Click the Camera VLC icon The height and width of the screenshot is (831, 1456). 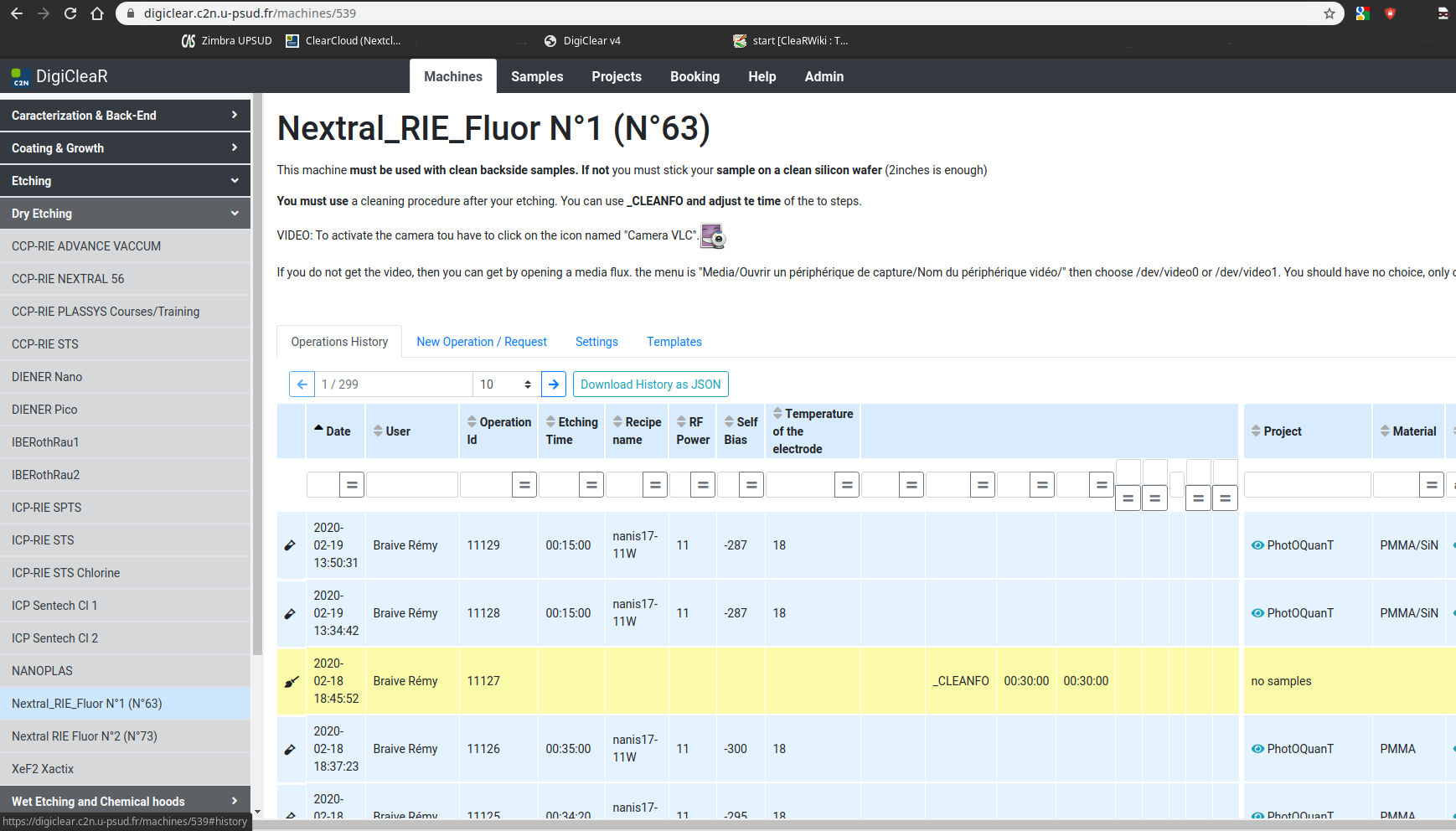click(x=712, y=237)
